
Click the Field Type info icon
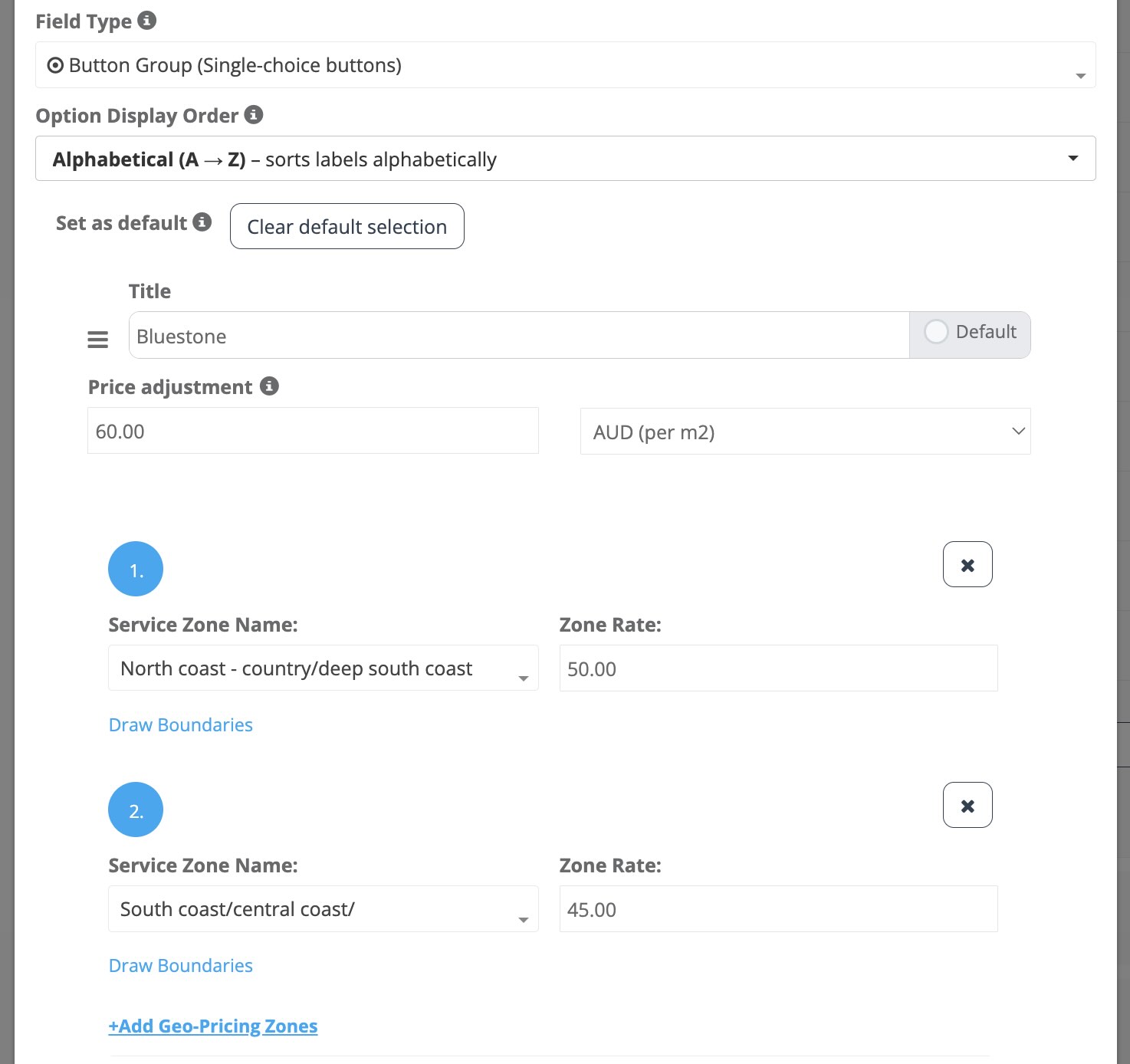tap(147, 21)
